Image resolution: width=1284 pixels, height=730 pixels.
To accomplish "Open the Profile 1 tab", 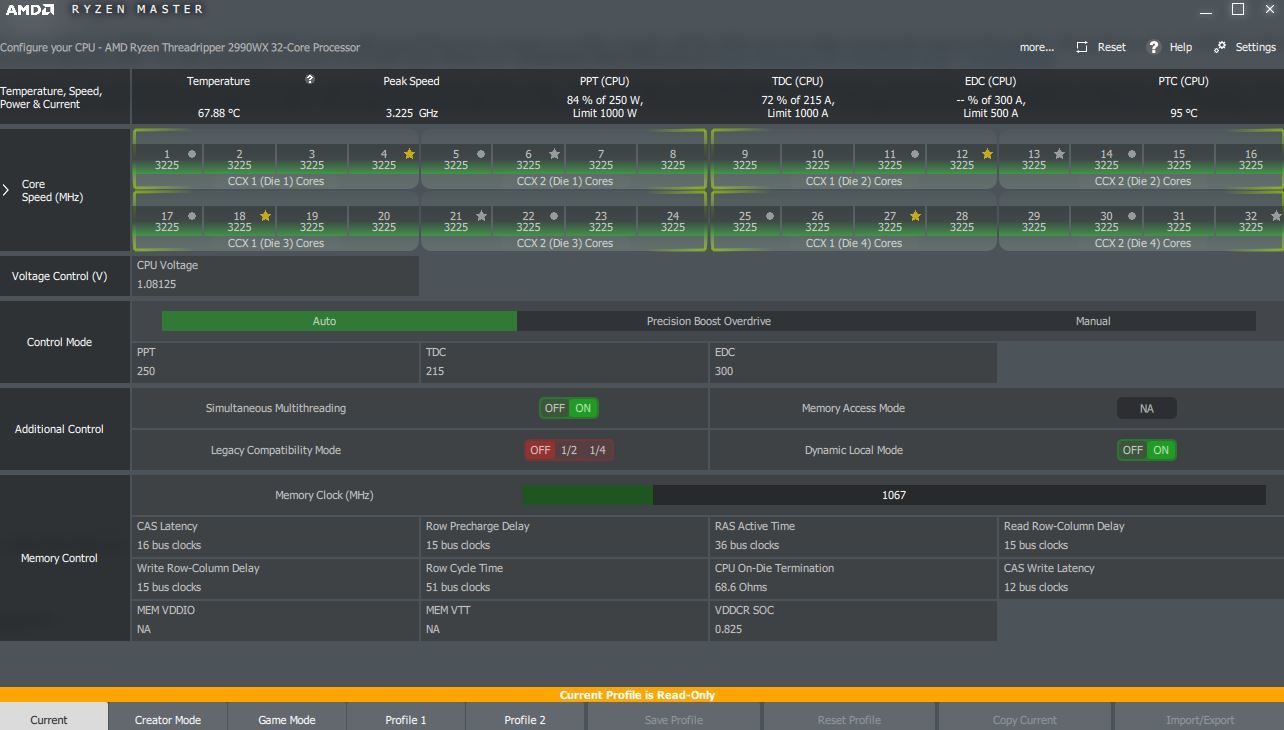I will pos(406,719).
